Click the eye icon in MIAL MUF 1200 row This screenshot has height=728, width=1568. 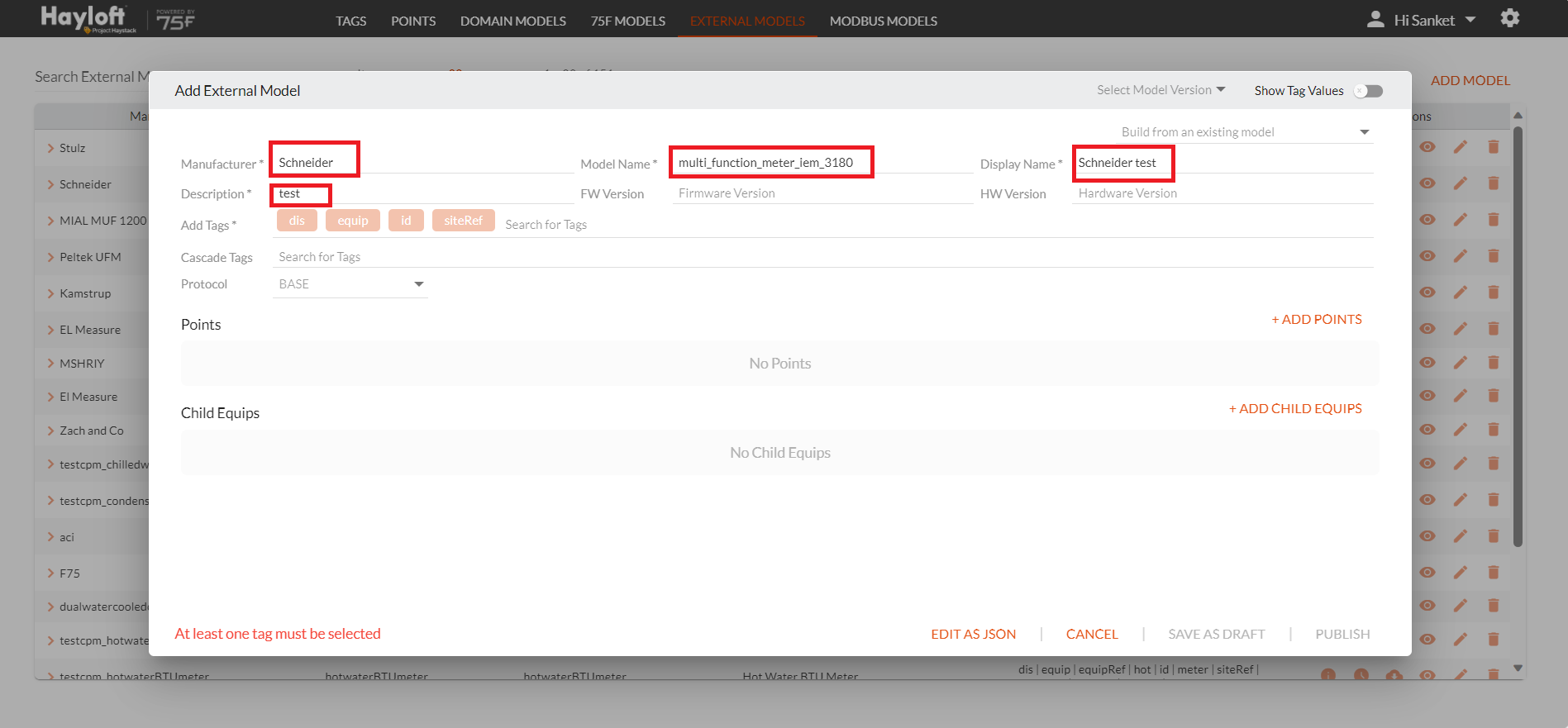(x=1427, y=220)
